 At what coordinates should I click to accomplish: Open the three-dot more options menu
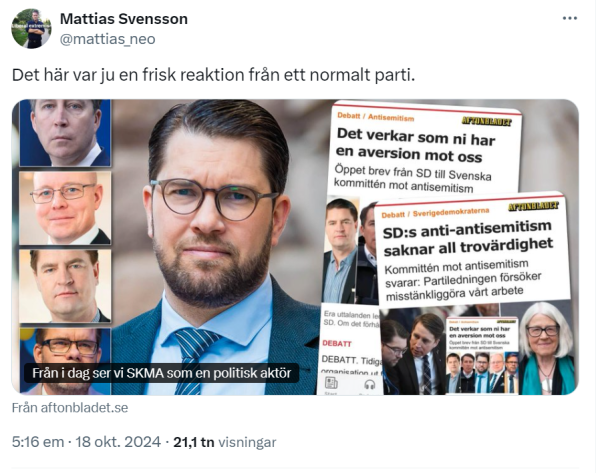(x=569, y=18)
